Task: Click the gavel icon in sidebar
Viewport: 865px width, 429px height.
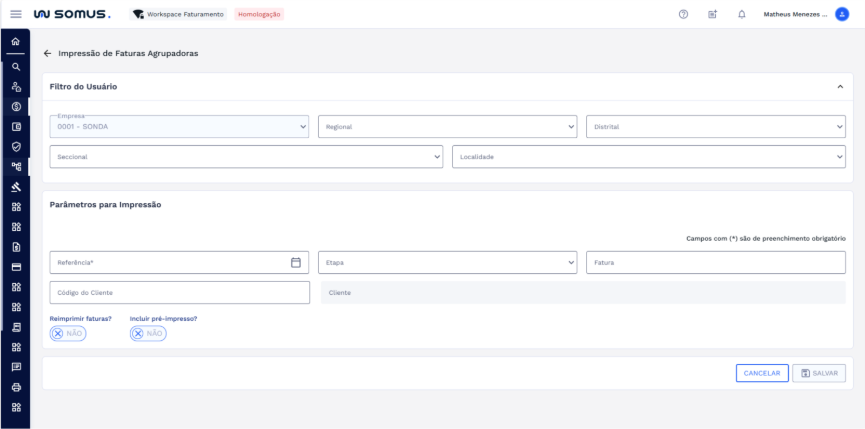Action: point(15,186)
